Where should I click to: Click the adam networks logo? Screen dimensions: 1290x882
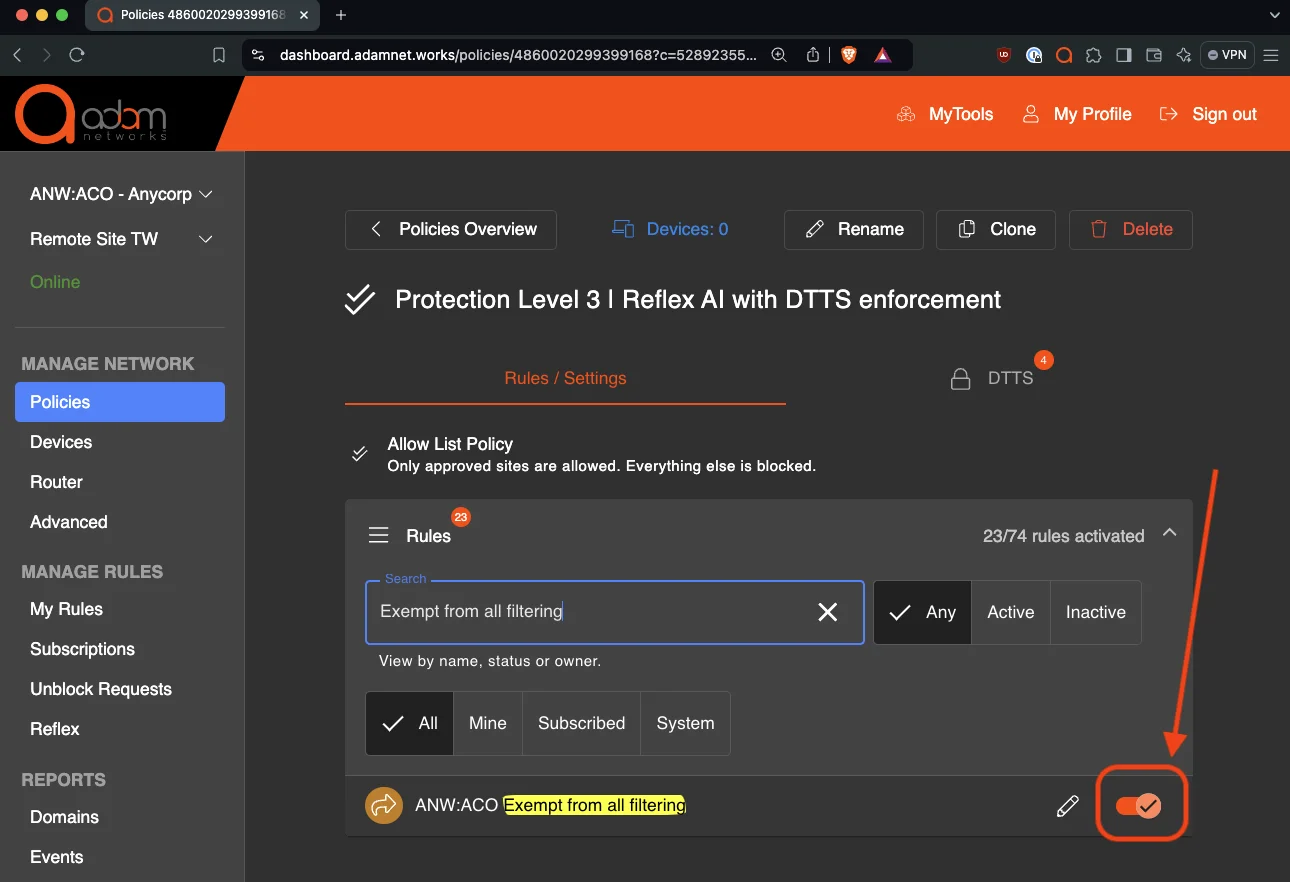[90, 113]
